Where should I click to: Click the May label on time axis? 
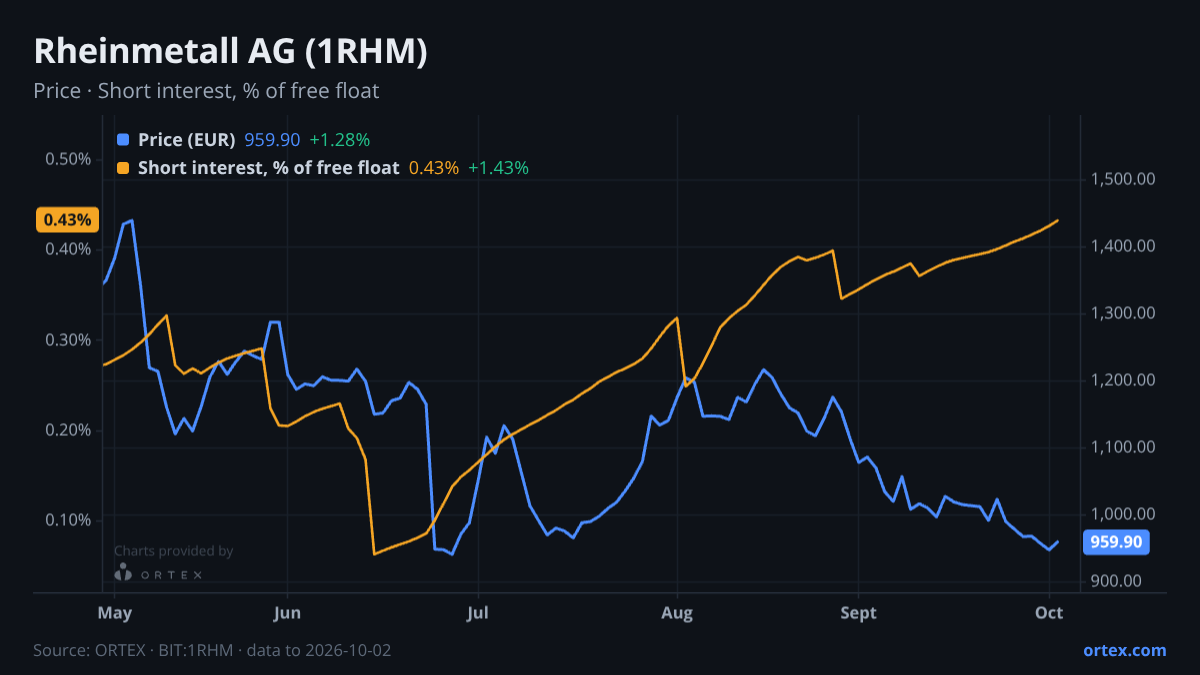115,612
